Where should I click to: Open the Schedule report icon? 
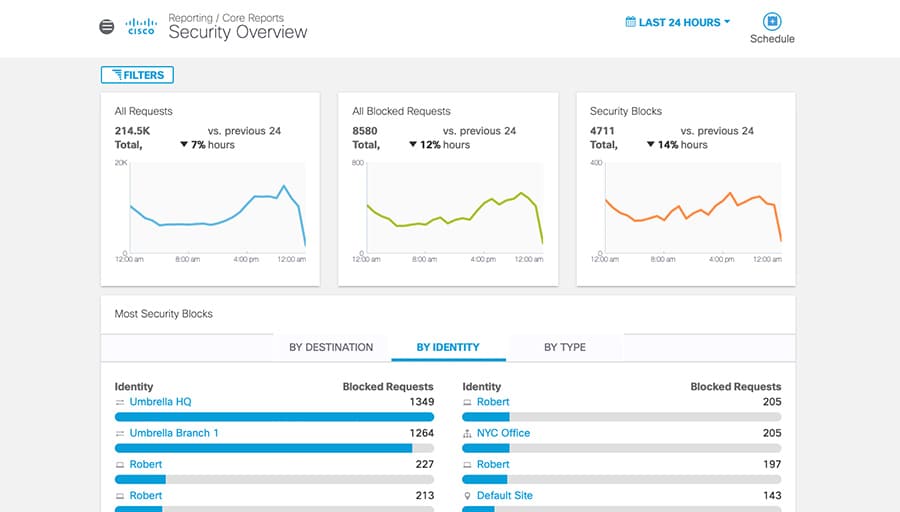click(x=772, y=21)
